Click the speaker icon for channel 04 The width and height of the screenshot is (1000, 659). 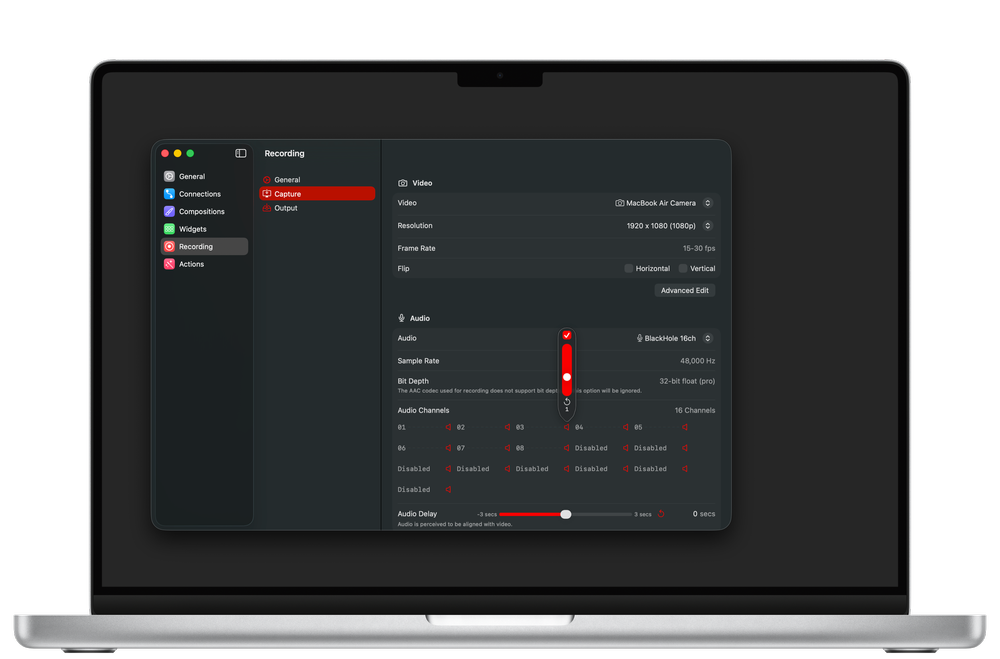[626, 427]
